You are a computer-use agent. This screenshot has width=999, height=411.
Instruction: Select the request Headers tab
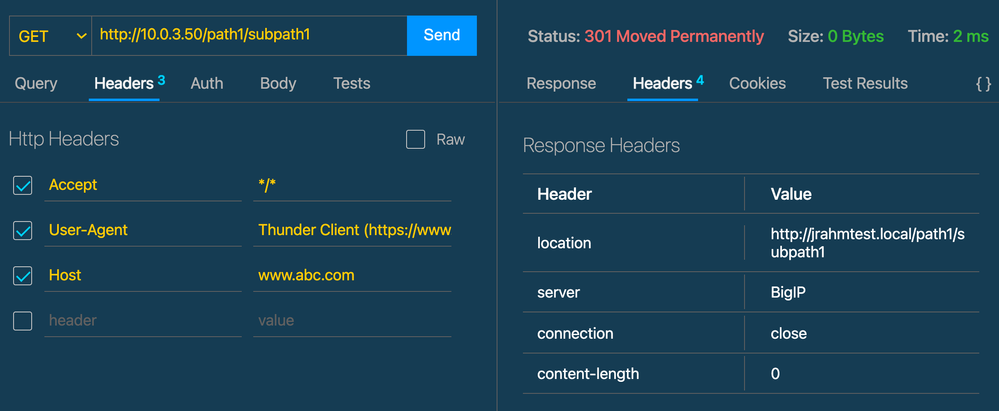click(x=123, y=84)
